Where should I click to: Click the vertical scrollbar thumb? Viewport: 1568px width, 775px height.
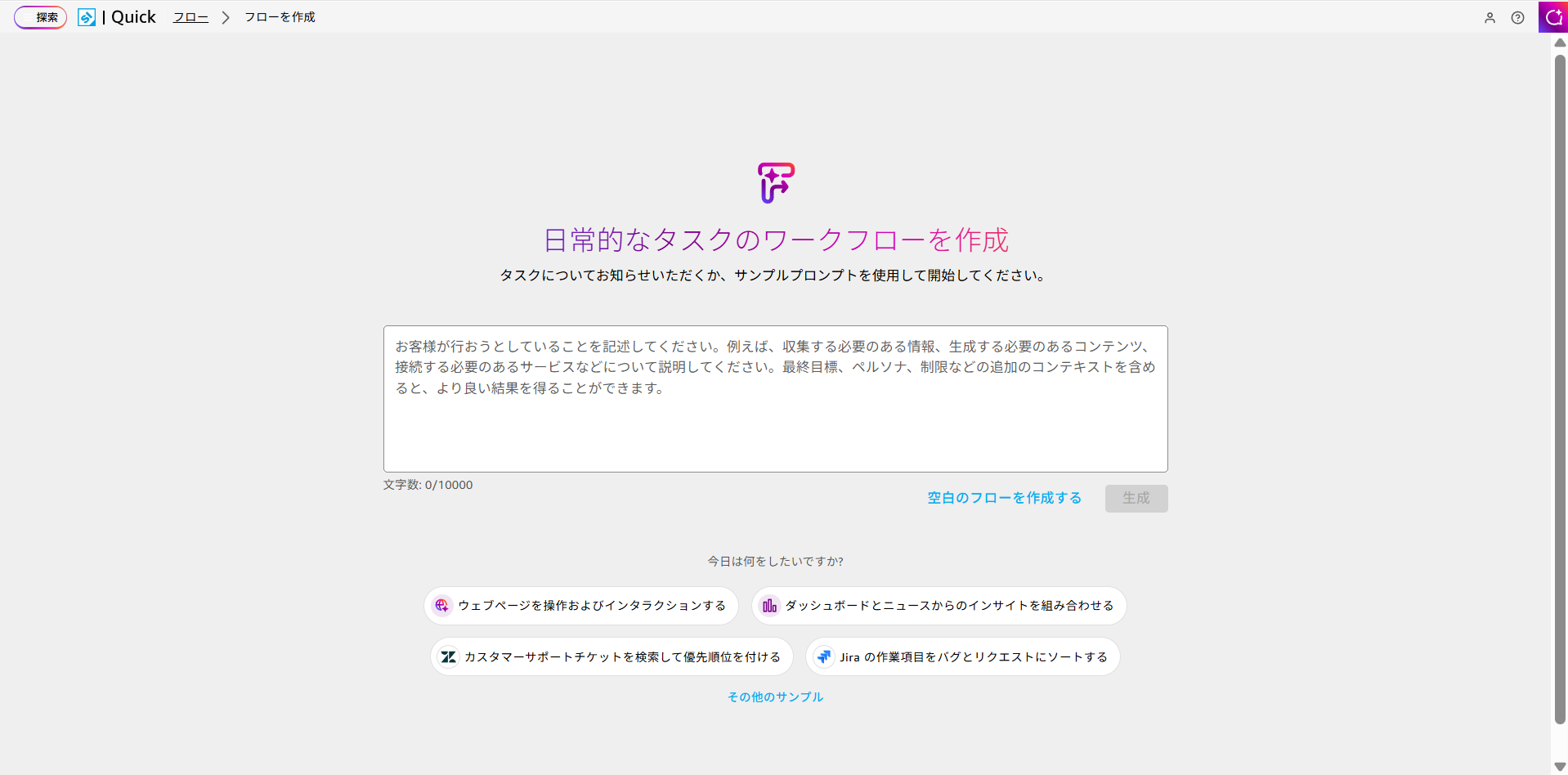pos(1560,388)
